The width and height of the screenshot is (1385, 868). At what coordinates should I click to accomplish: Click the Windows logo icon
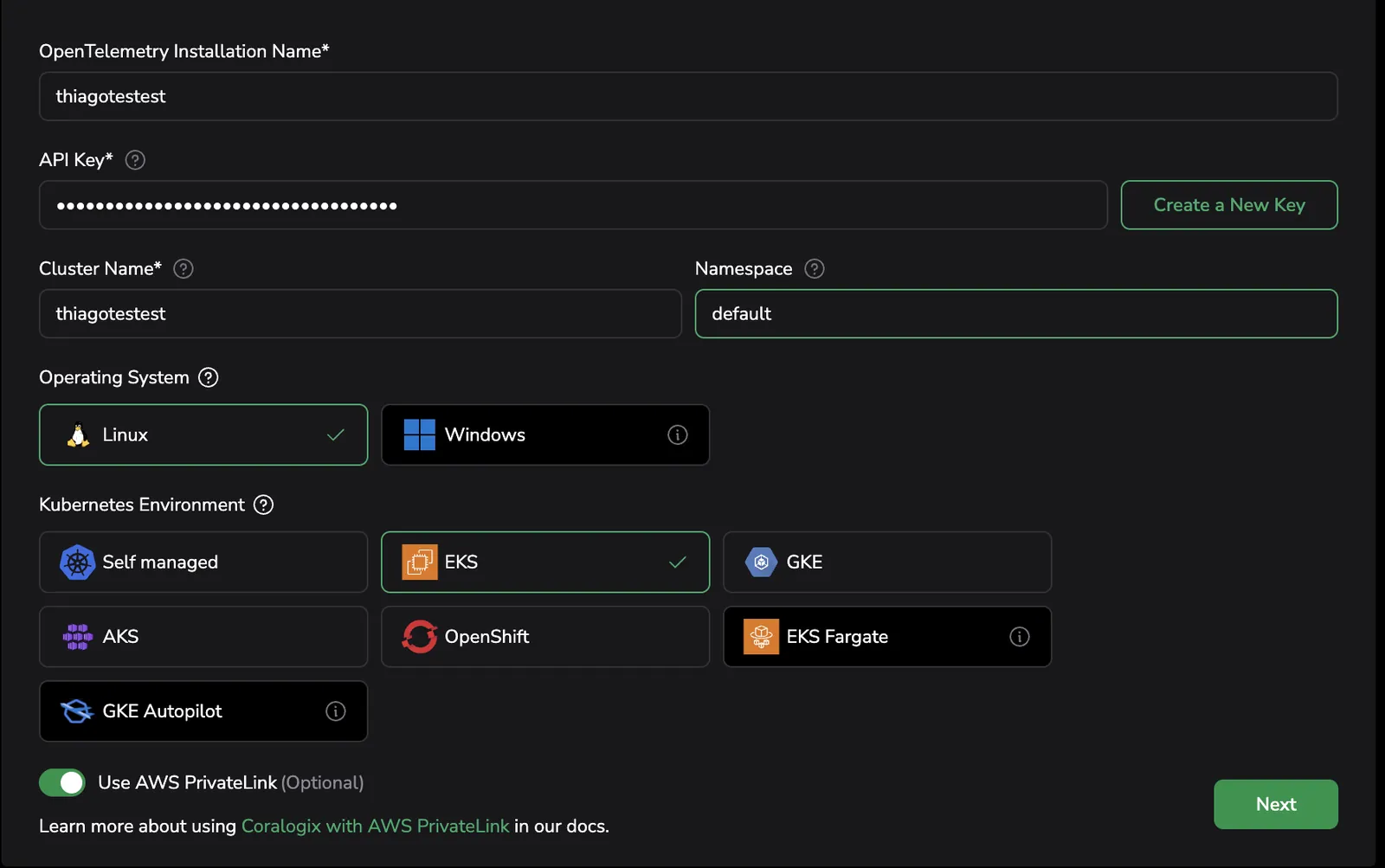(420, 434)
